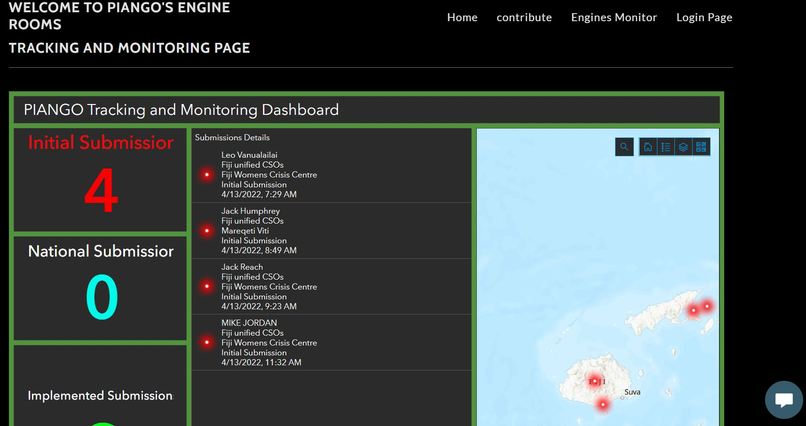This screenshot has width=806, height=426.
Task: Click the National Submission heading
Action: (x=101, y=251)
